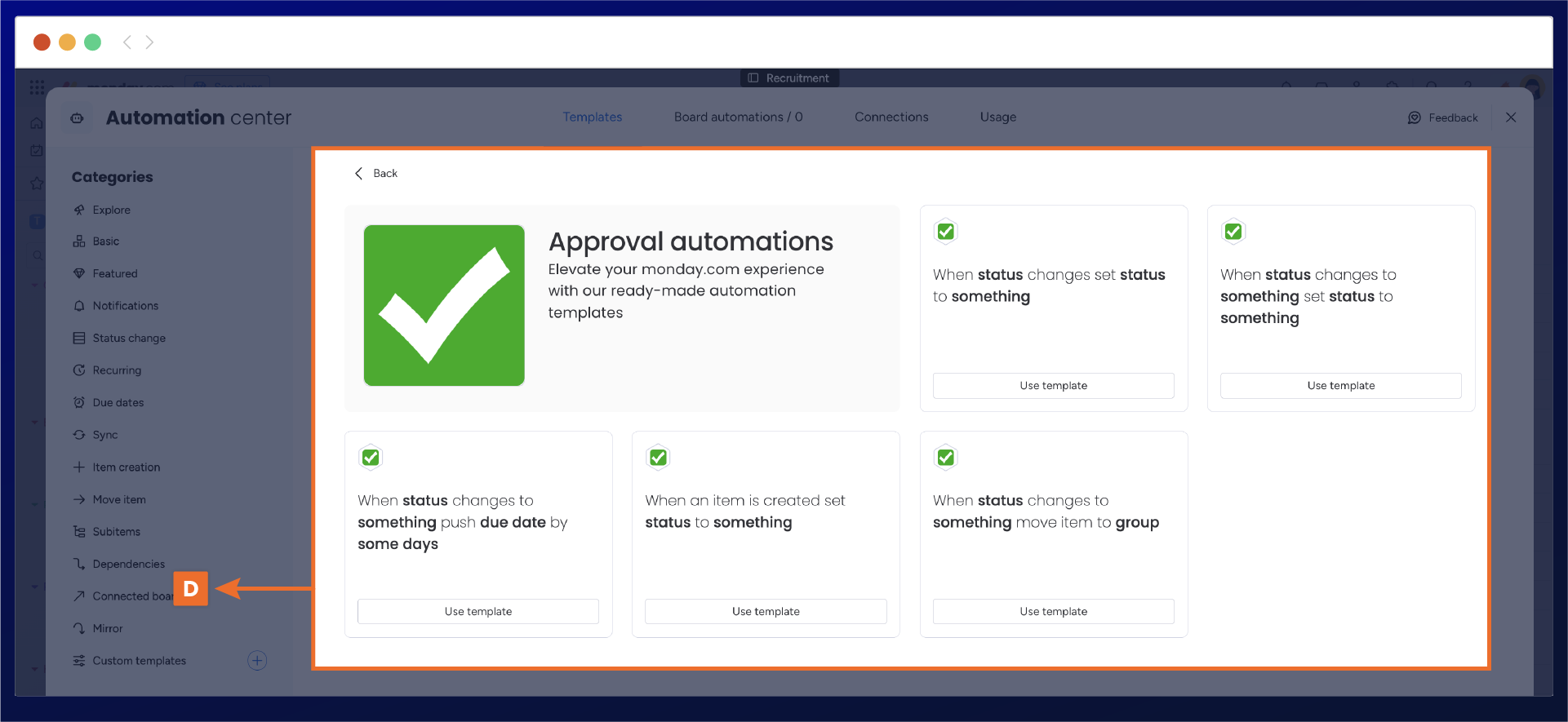The width and height of the screenshot is (1568, 722).
Task: Click checkmark on status-to-group move card
Action: coord(945,458)
